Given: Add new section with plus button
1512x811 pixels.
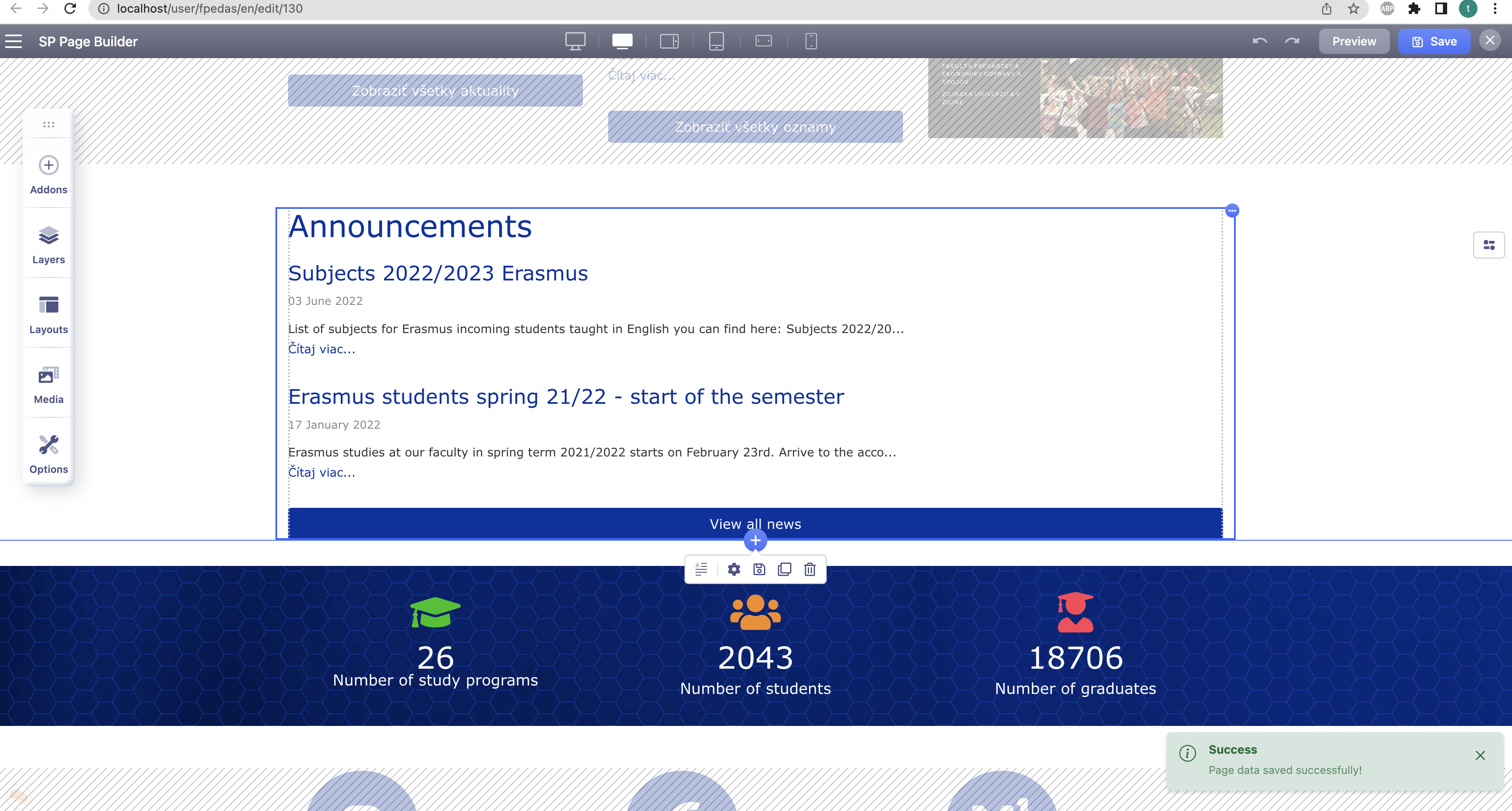Looking at the screenshot, I should click(756, 541).
